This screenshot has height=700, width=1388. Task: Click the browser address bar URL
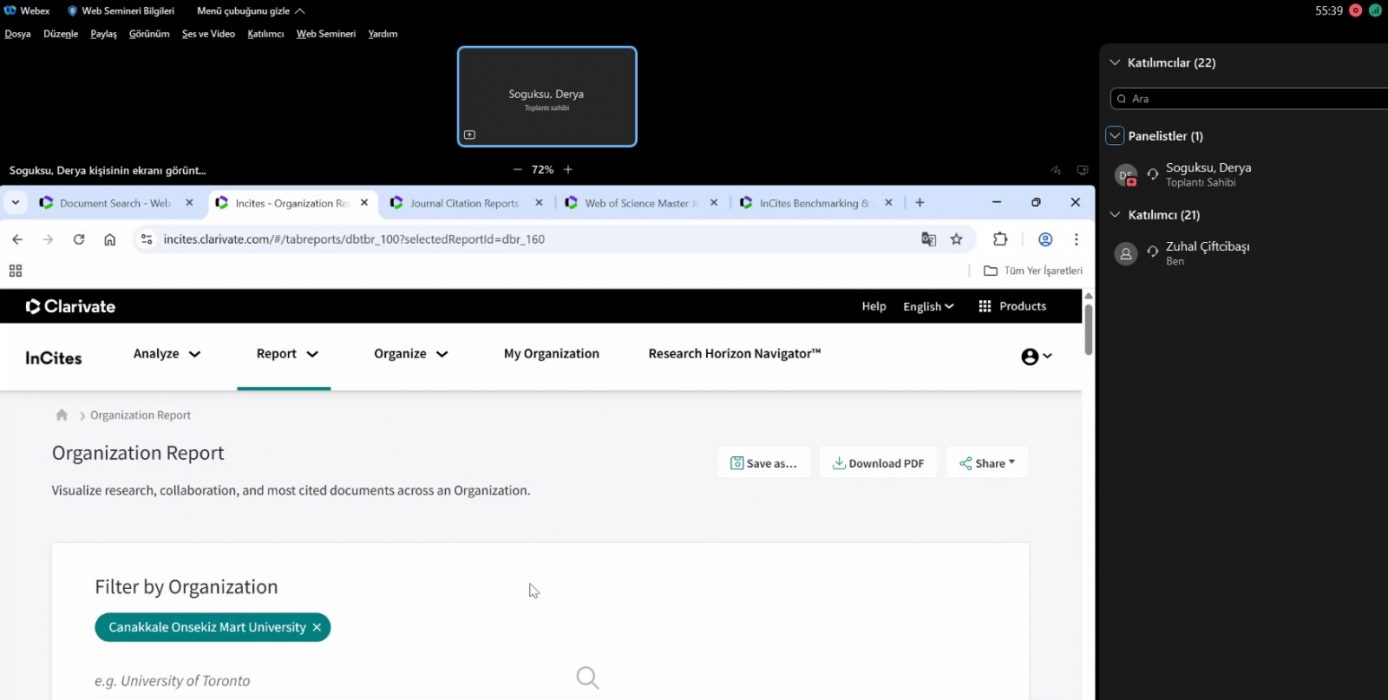(354, 239)
